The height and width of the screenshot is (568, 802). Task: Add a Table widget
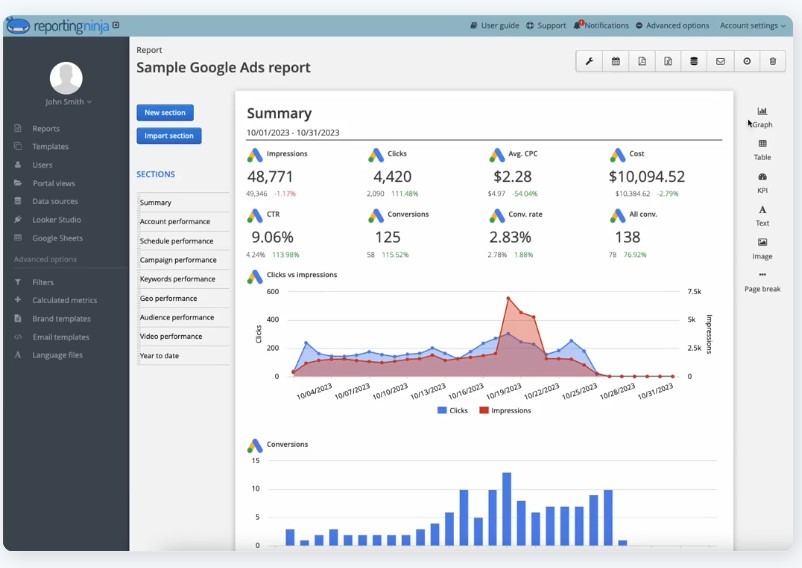pyautogui.click(x=762, y=150)
